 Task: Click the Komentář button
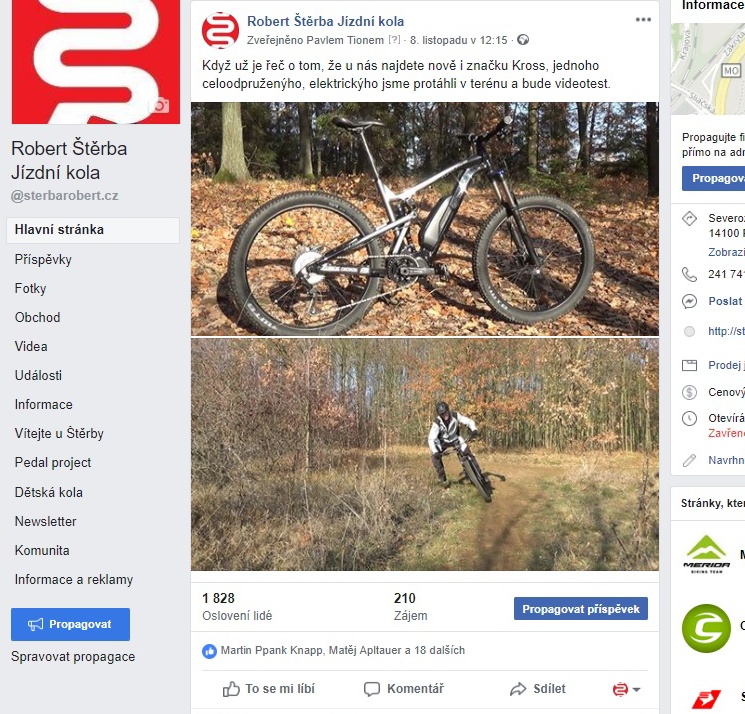click(x=403, y=689)
